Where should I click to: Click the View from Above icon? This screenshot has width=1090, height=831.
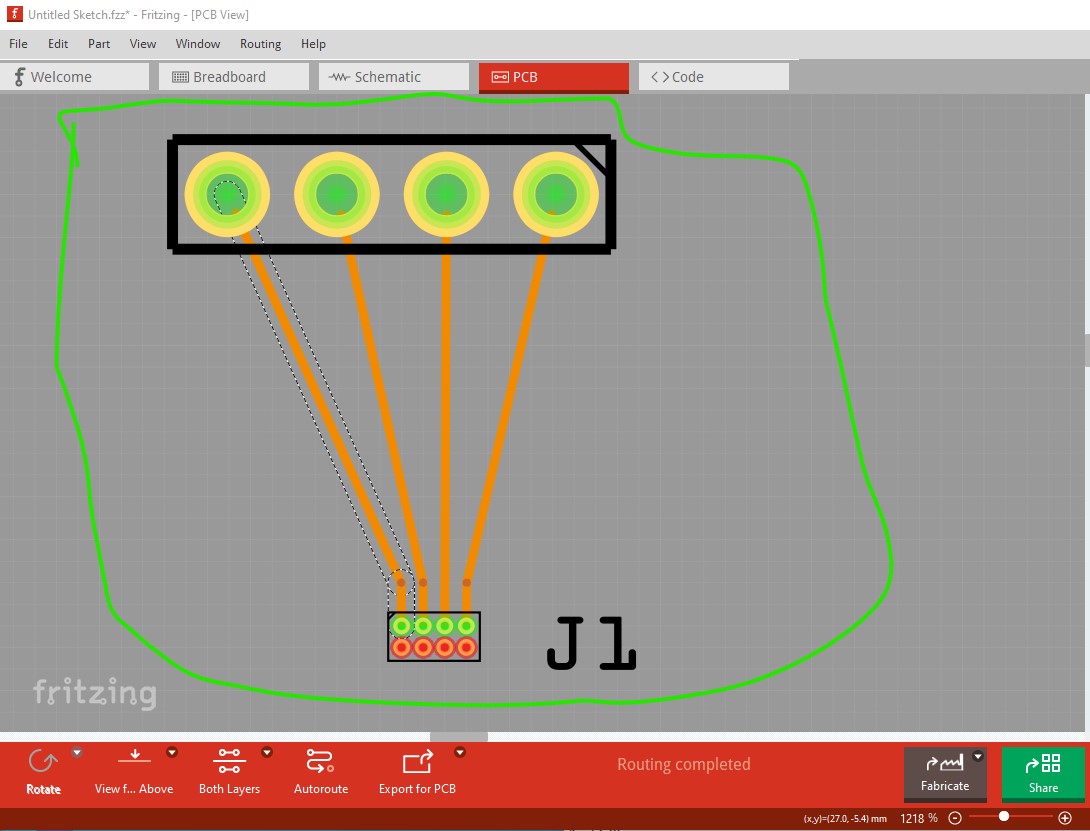pos(135,761)
